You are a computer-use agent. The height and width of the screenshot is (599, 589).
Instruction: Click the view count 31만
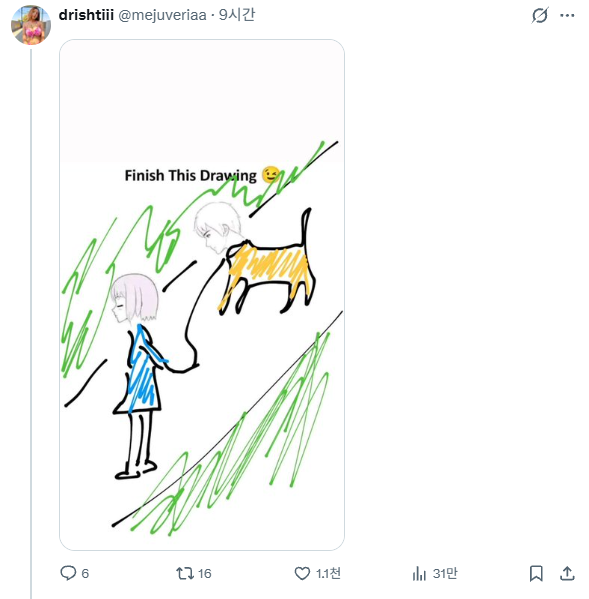click(x=445, y=573)
